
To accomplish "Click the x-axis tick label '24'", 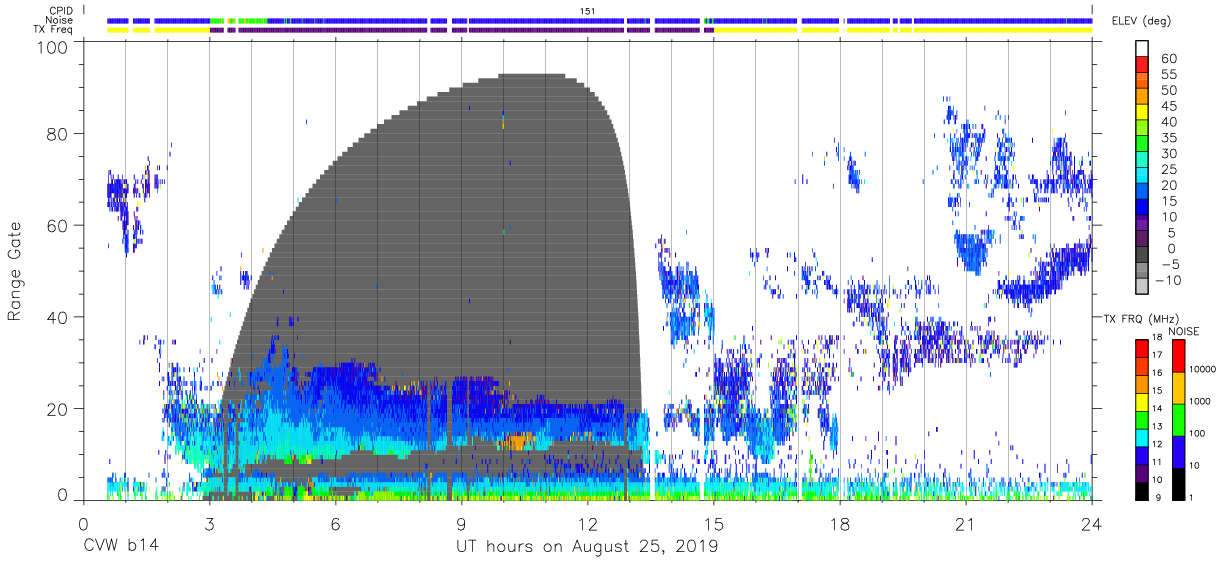I will pyautogui.click(x=1092, y=523).
